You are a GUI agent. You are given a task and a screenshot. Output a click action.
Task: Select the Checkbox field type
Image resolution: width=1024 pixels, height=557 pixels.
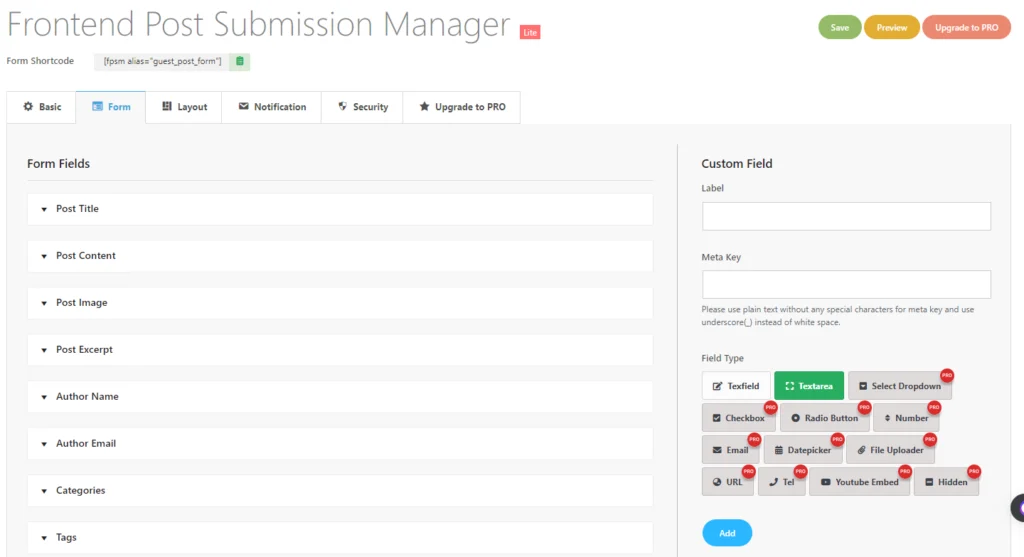click(738, 418)
